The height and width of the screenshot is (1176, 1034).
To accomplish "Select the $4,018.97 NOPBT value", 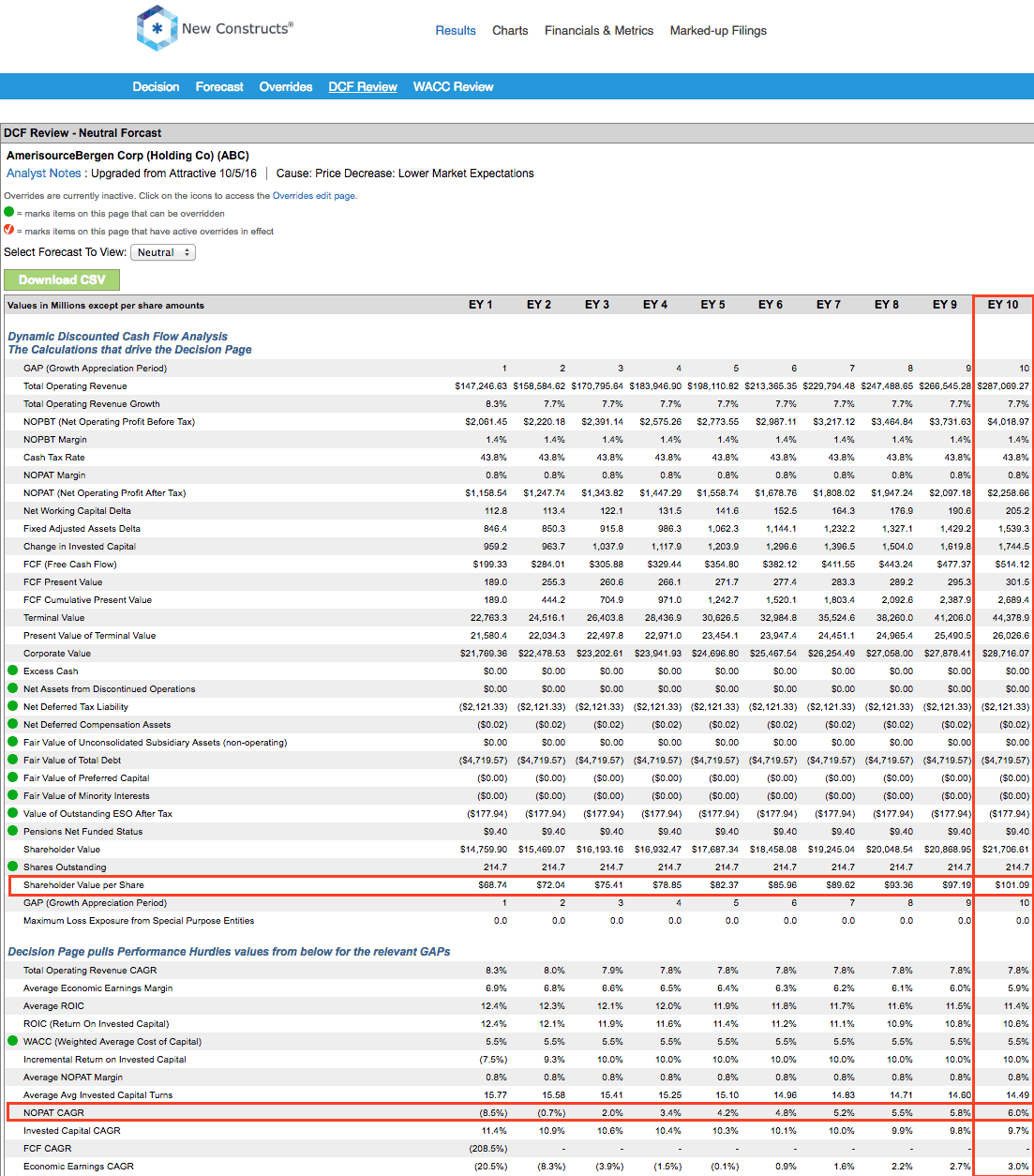I will pos(1008,422).
